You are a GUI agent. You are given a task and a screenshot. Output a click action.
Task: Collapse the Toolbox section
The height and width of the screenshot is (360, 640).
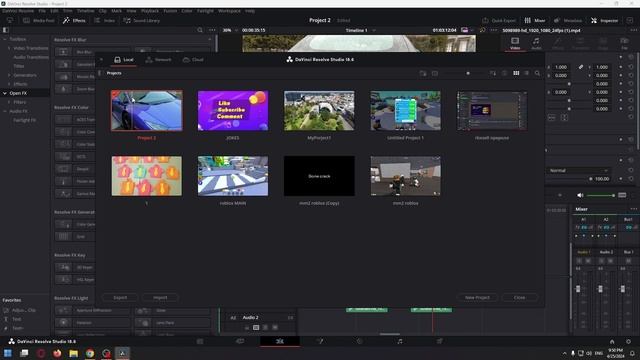click(x=5, y=39)
